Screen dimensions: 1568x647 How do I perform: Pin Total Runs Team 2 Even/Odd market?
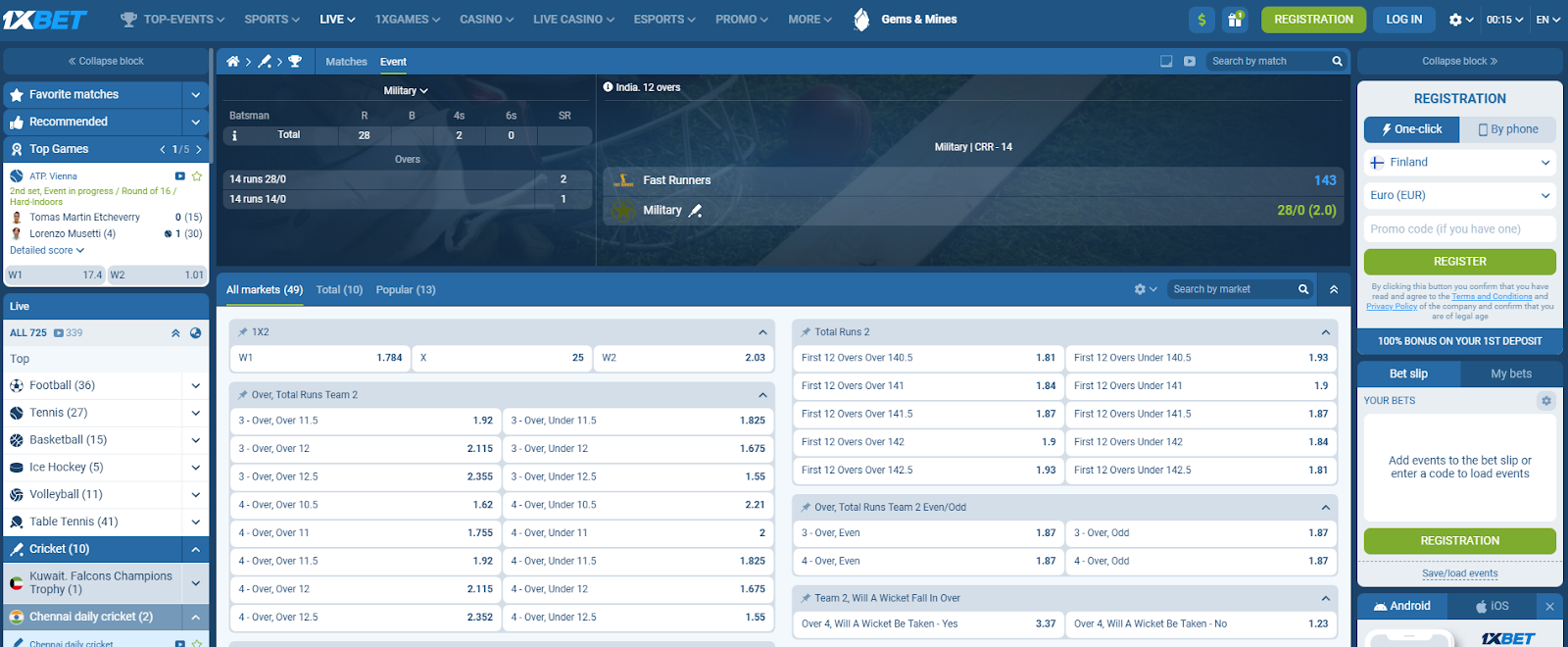point(806,508)
